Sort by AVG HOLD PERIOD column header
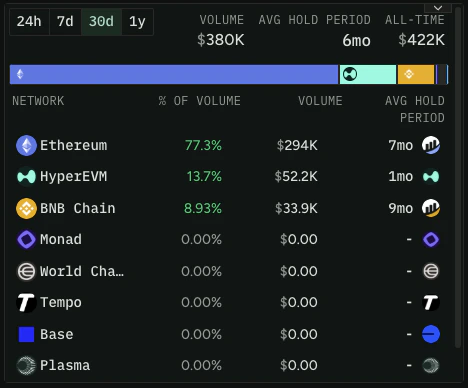This screenshot has height=388, width=468. (x=415, y=109)
